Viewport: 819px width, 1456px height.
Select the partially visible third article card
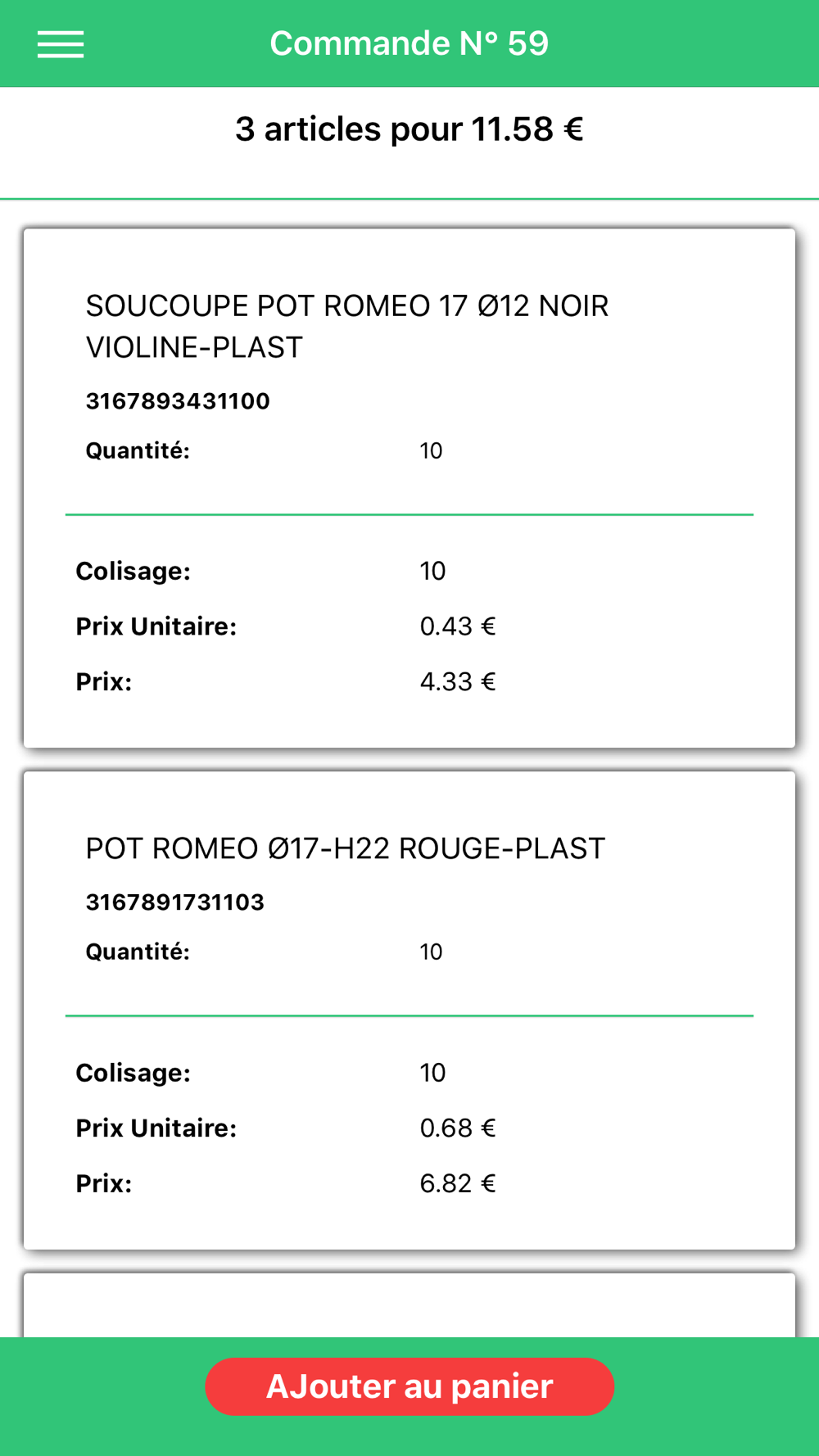[409, 1305]
